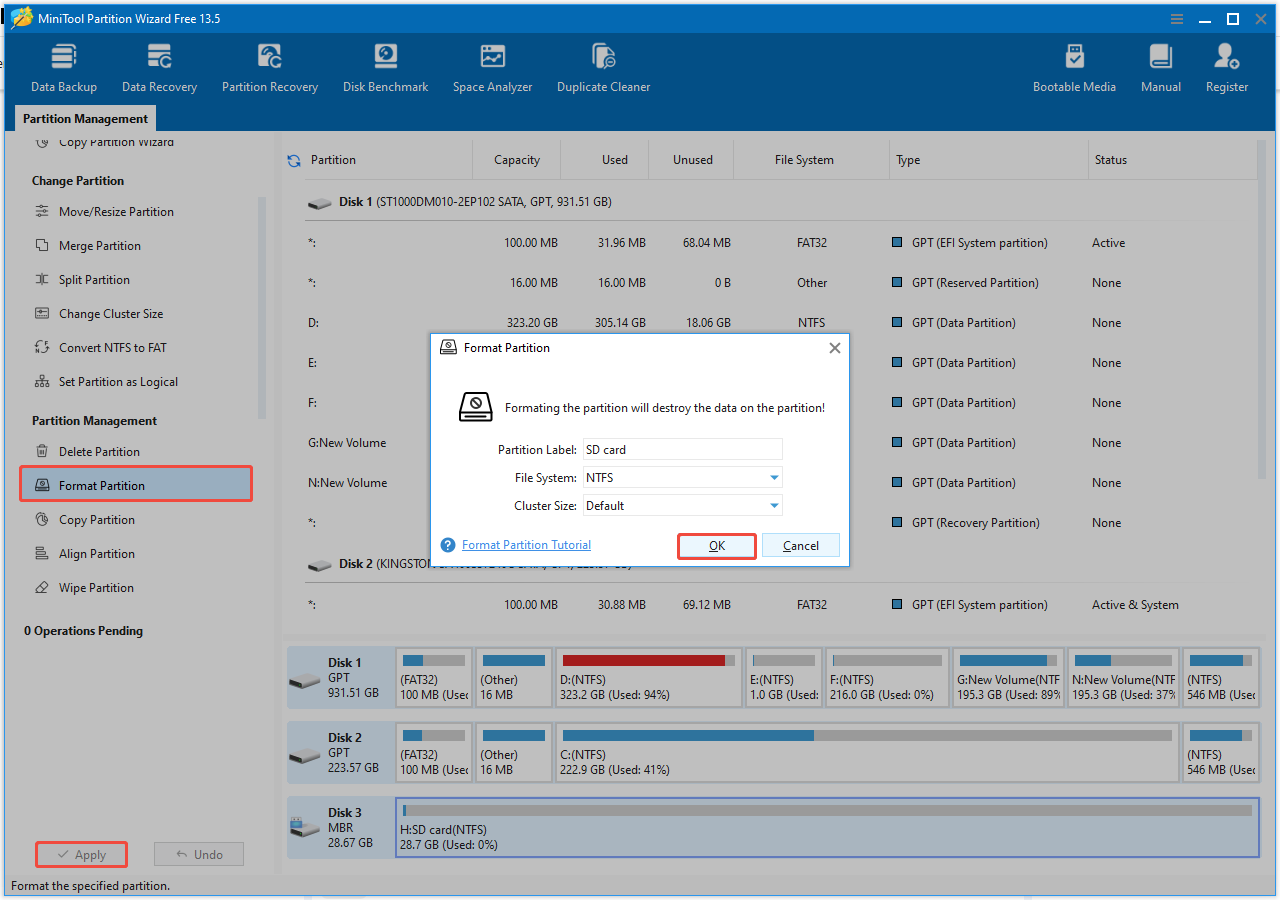Launch Duplicate Cleaner
Viewport: 1280px width, 900px height.
click(603, 65)
